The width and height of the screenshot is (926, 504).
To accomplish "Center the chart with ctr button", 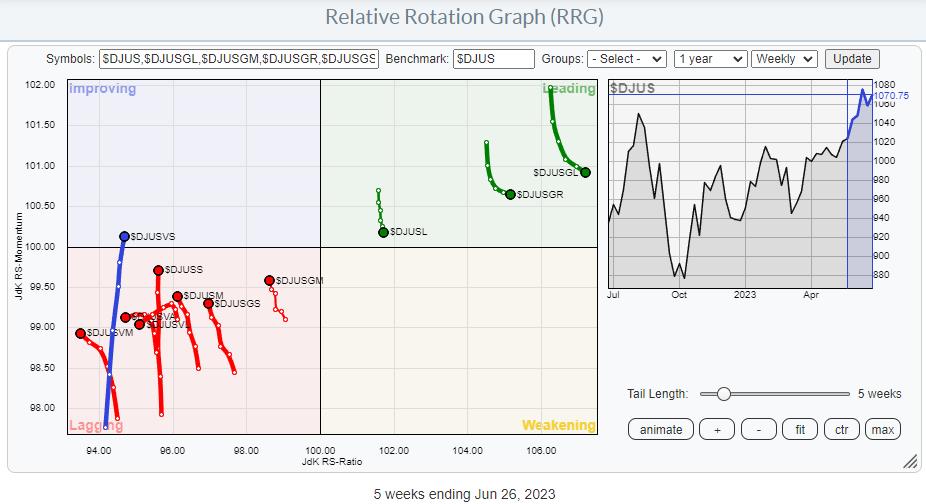I will coord(842,429).
